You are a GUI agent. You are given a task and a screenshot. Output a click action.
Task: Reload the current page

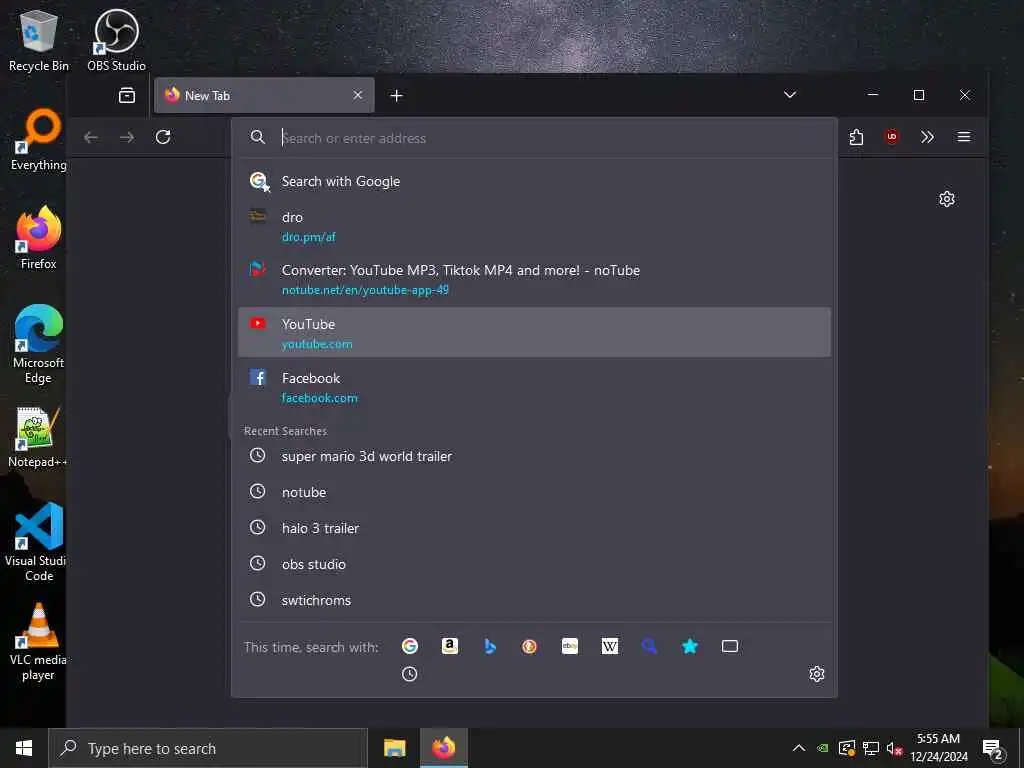click(163, 136)
